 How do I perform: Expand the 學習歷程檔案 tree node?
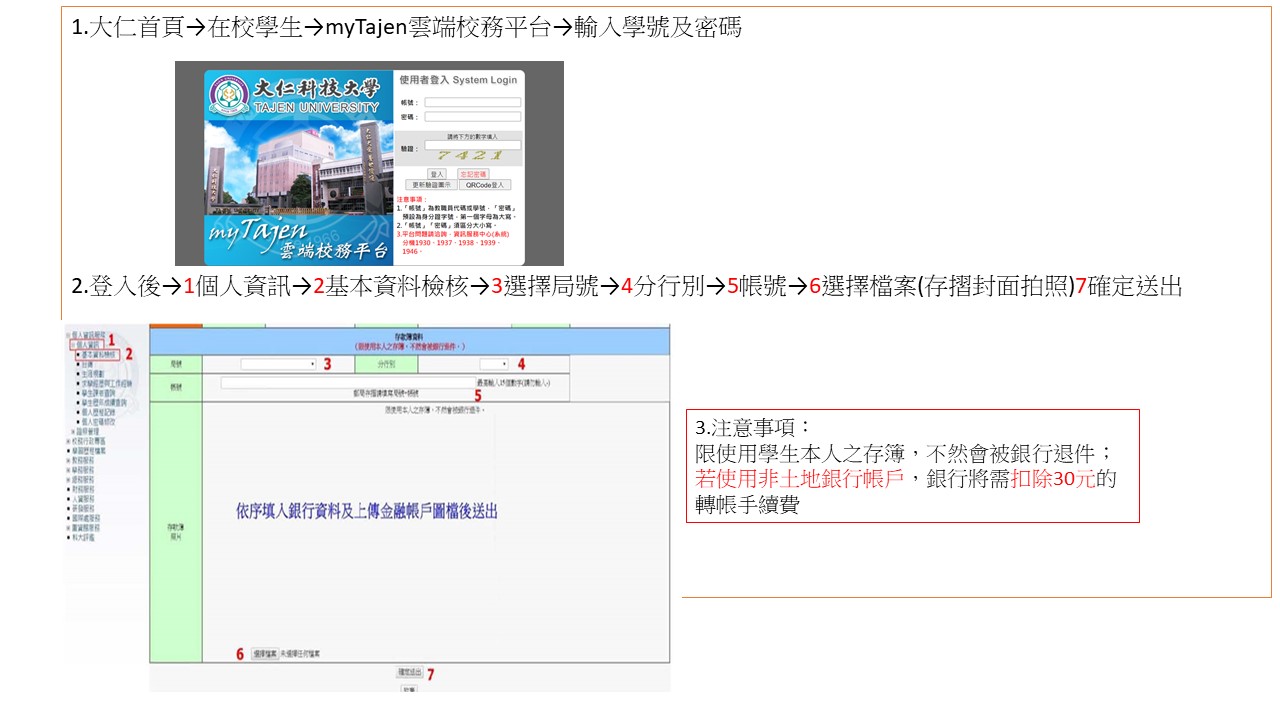click(x=68, y=451)
